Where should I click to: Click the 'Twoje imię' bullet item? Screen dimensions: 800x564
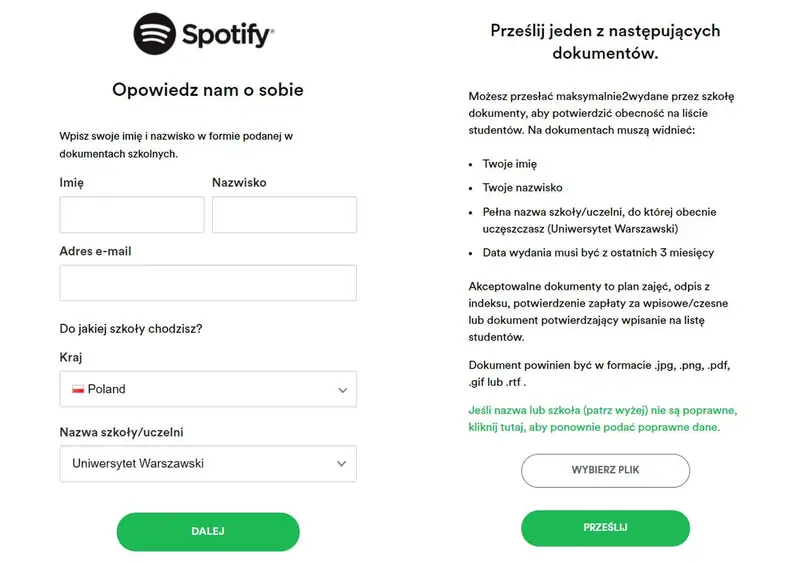pyautogui.click(x=510, y=164)
